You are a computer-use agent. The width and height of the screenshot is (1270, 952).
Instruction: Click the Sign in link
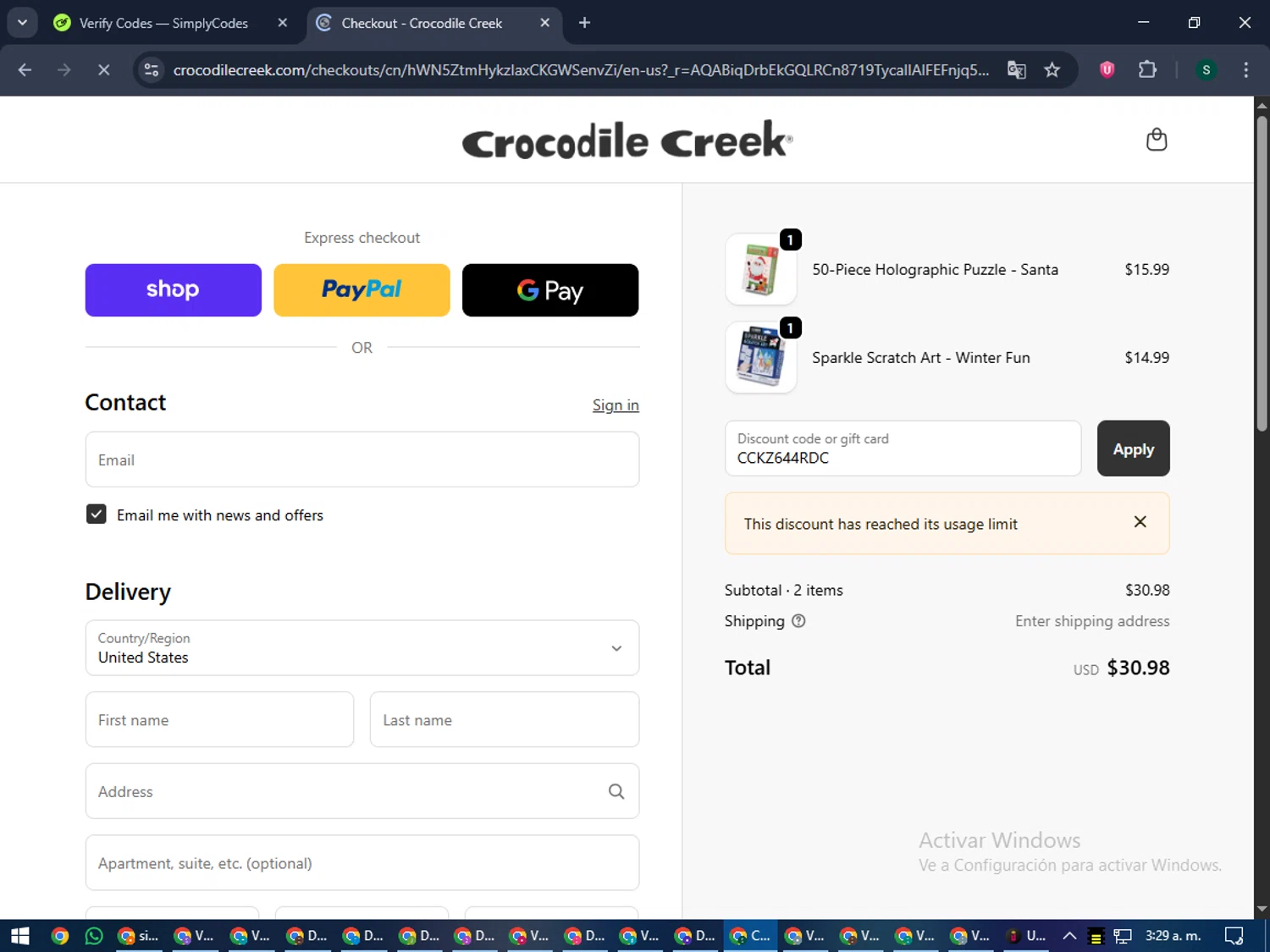616,405
